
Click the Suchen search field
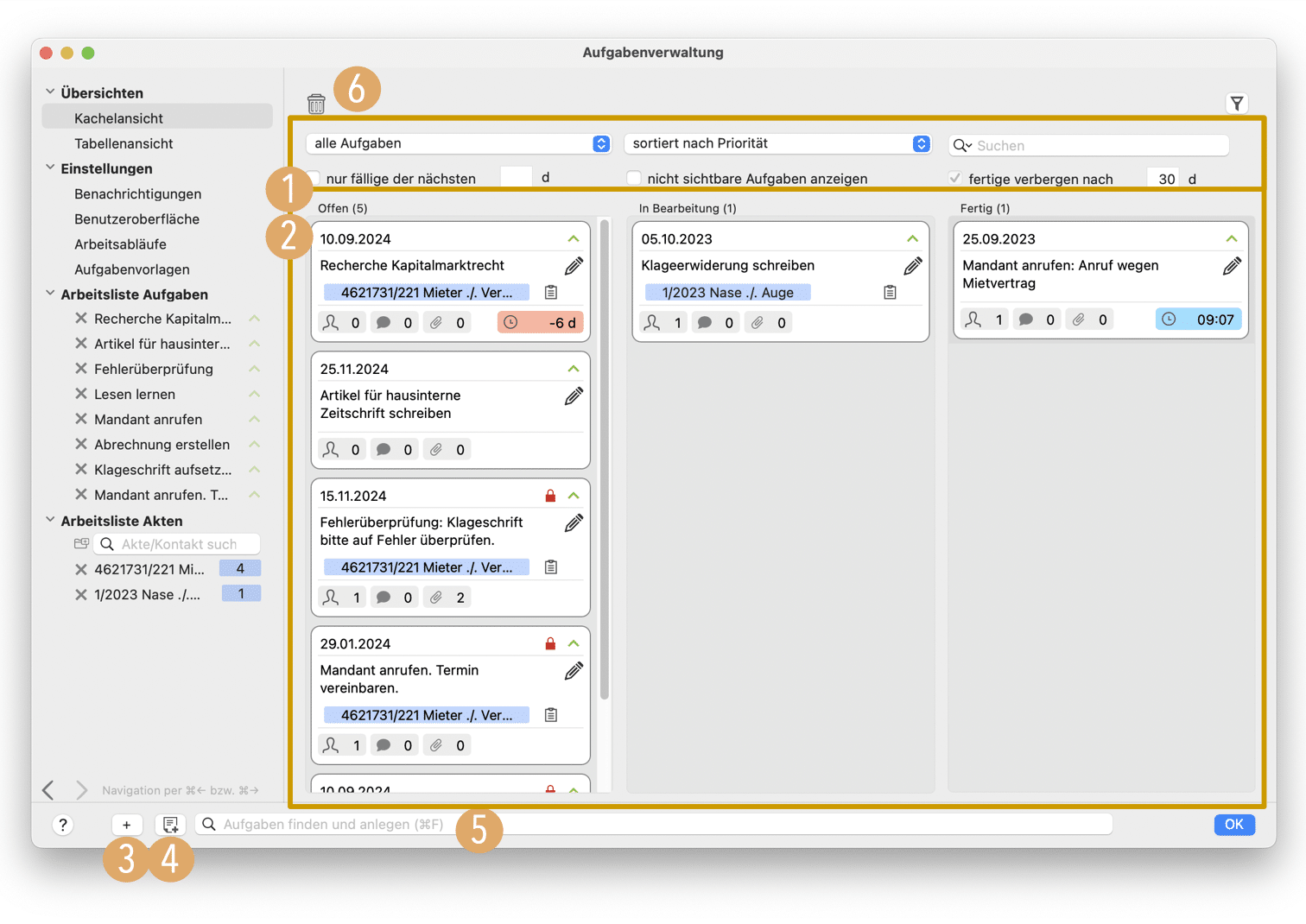tap(1089, 145)
